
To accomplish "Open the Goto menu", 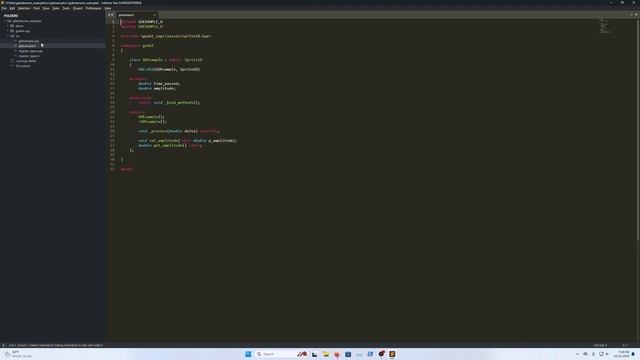I will click(56, 8).
